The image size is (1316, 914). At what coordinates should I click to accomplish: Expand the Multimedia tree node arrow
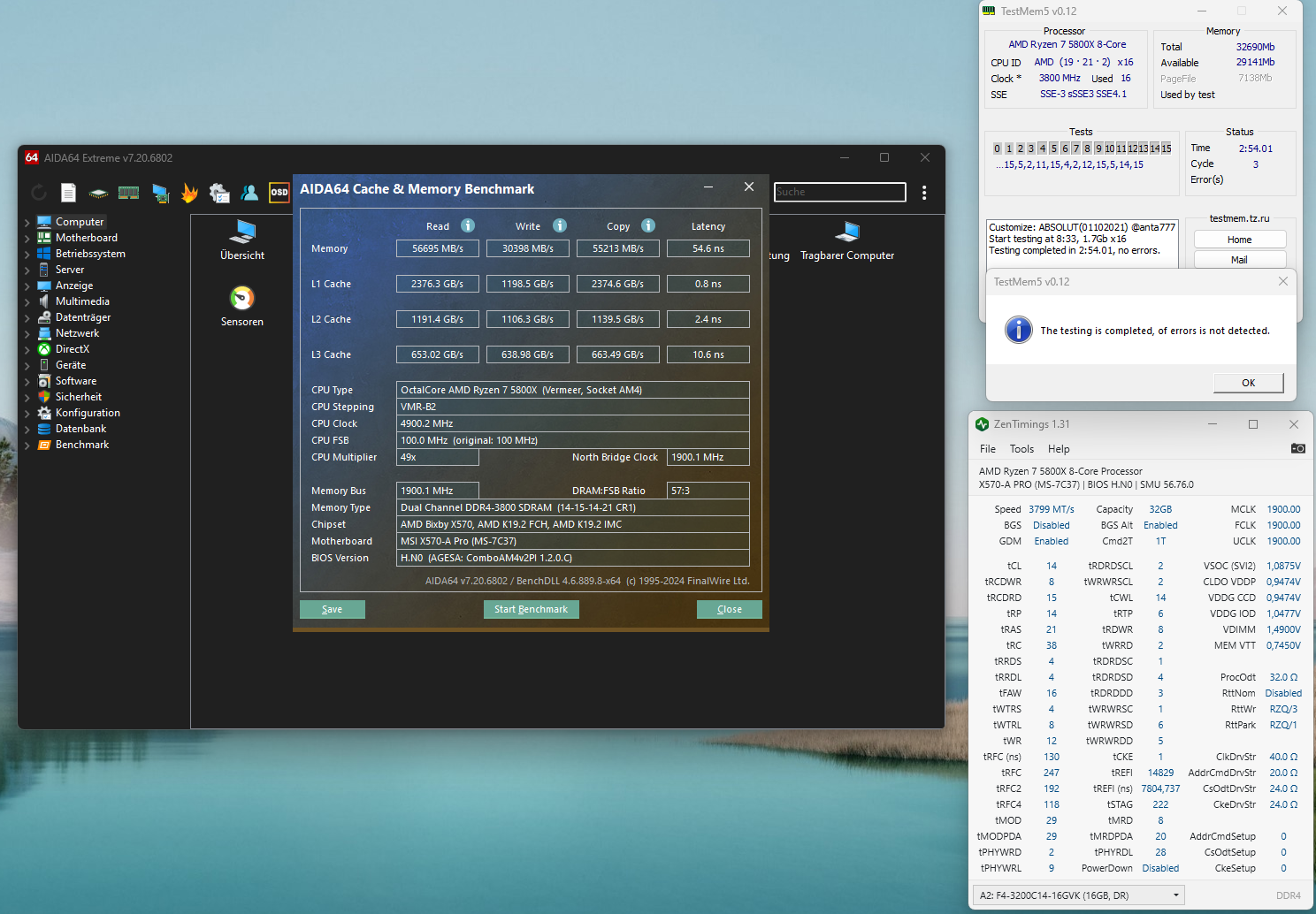(x=27, y=302)
